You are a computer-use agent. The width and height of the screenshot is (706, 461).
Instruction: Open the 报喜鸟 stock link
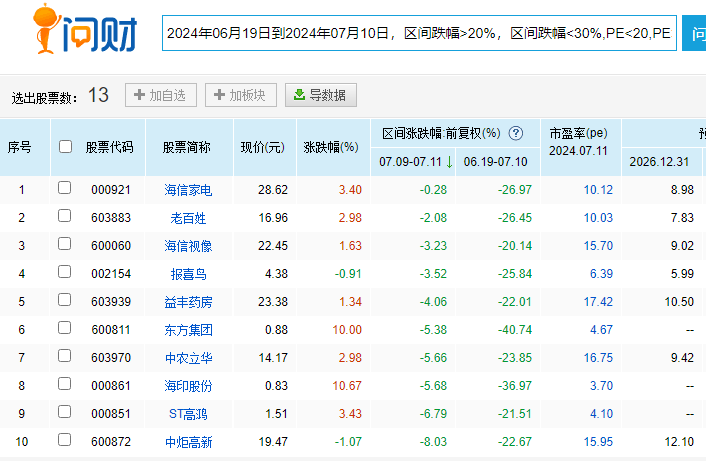click(188, 274)
